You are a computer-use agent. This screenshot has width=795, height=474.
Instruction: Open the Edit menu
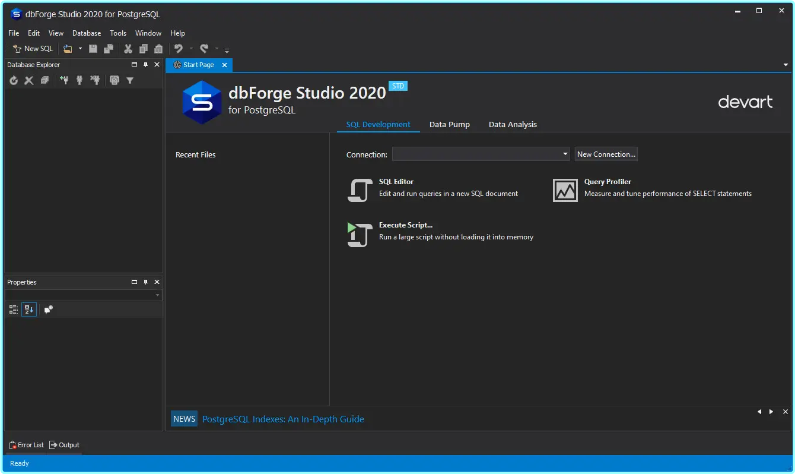33,33
